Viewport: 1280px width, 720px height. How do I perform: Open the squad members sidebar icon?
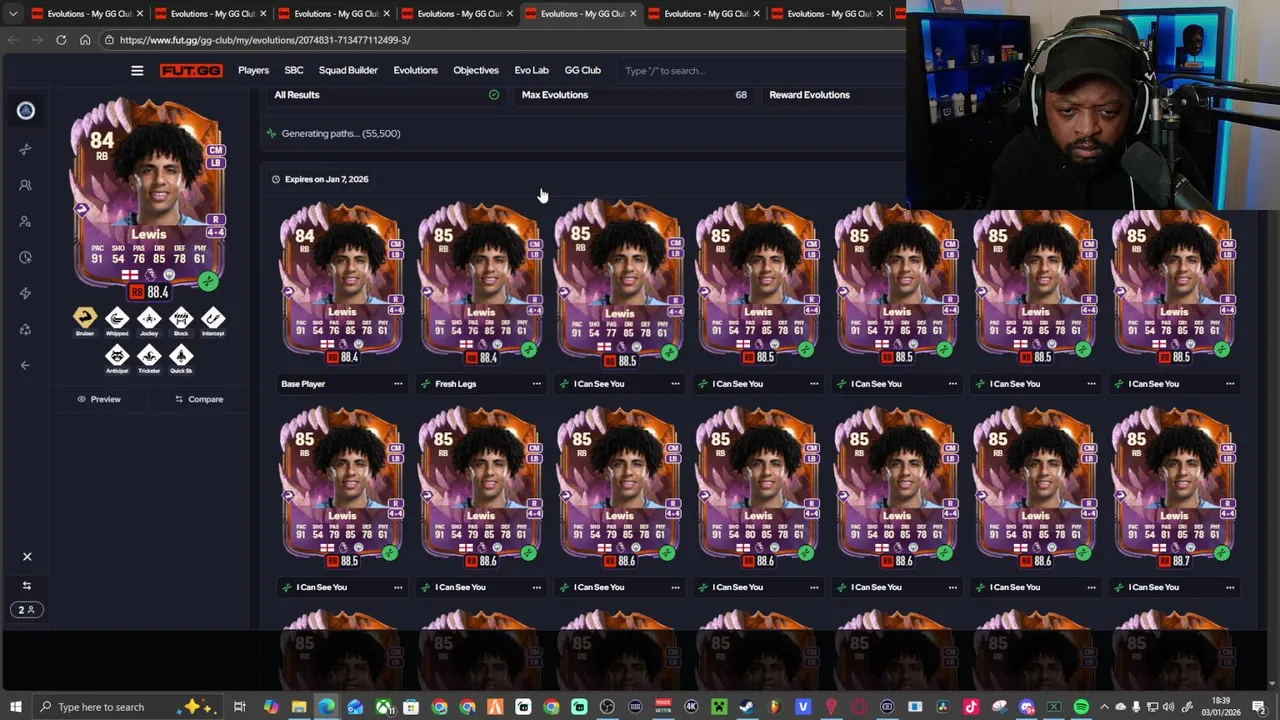pyautogui.click(x=26, y=185)
